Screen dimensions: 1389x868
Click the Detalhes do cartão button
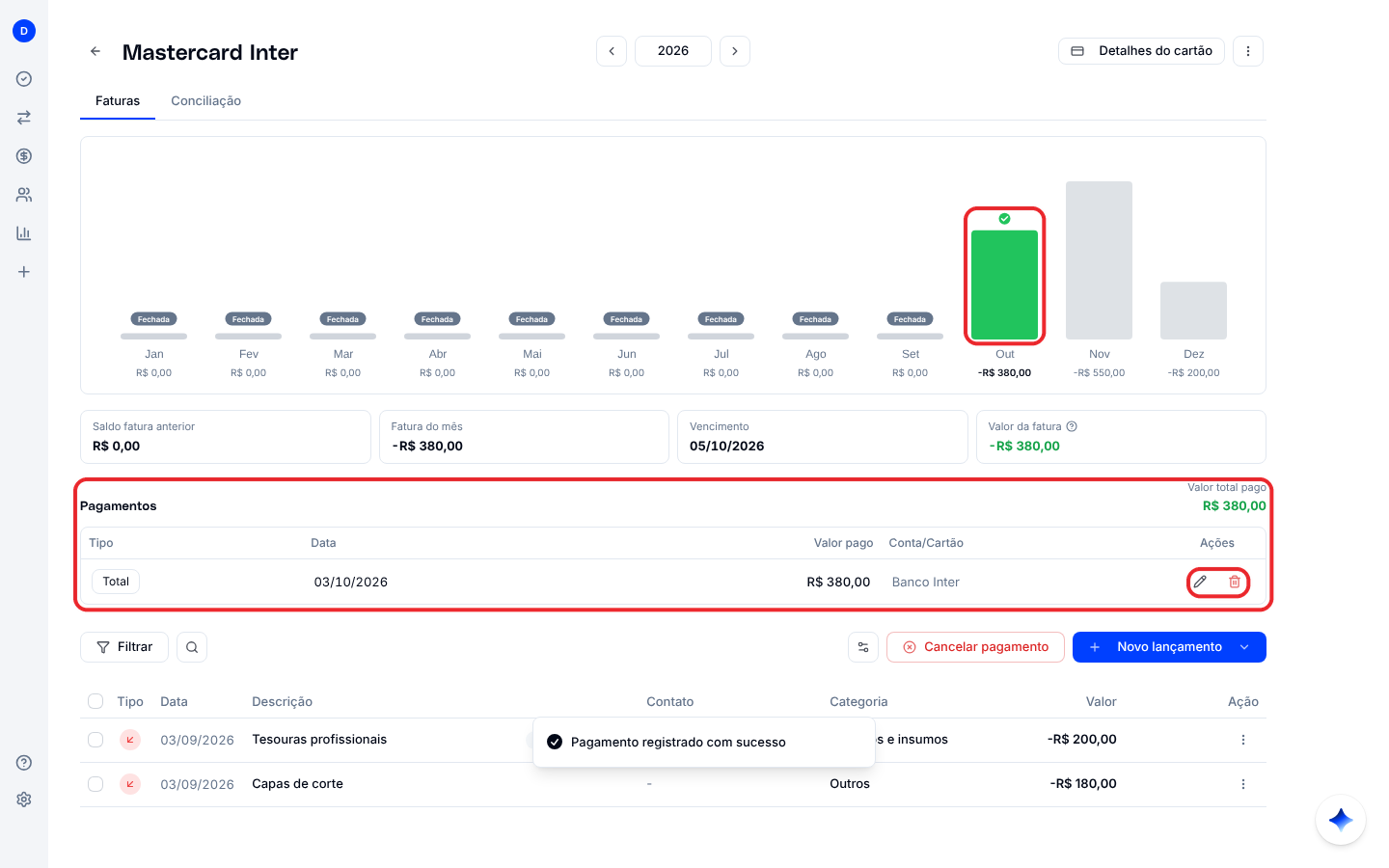1141,51
